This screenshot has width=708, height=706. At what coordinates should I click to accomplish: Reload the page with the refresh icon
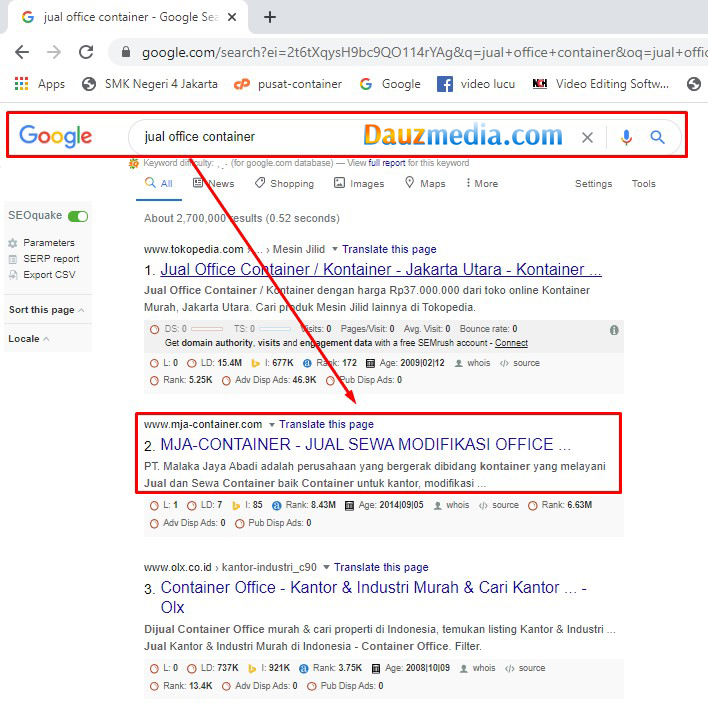click(86, 52)
